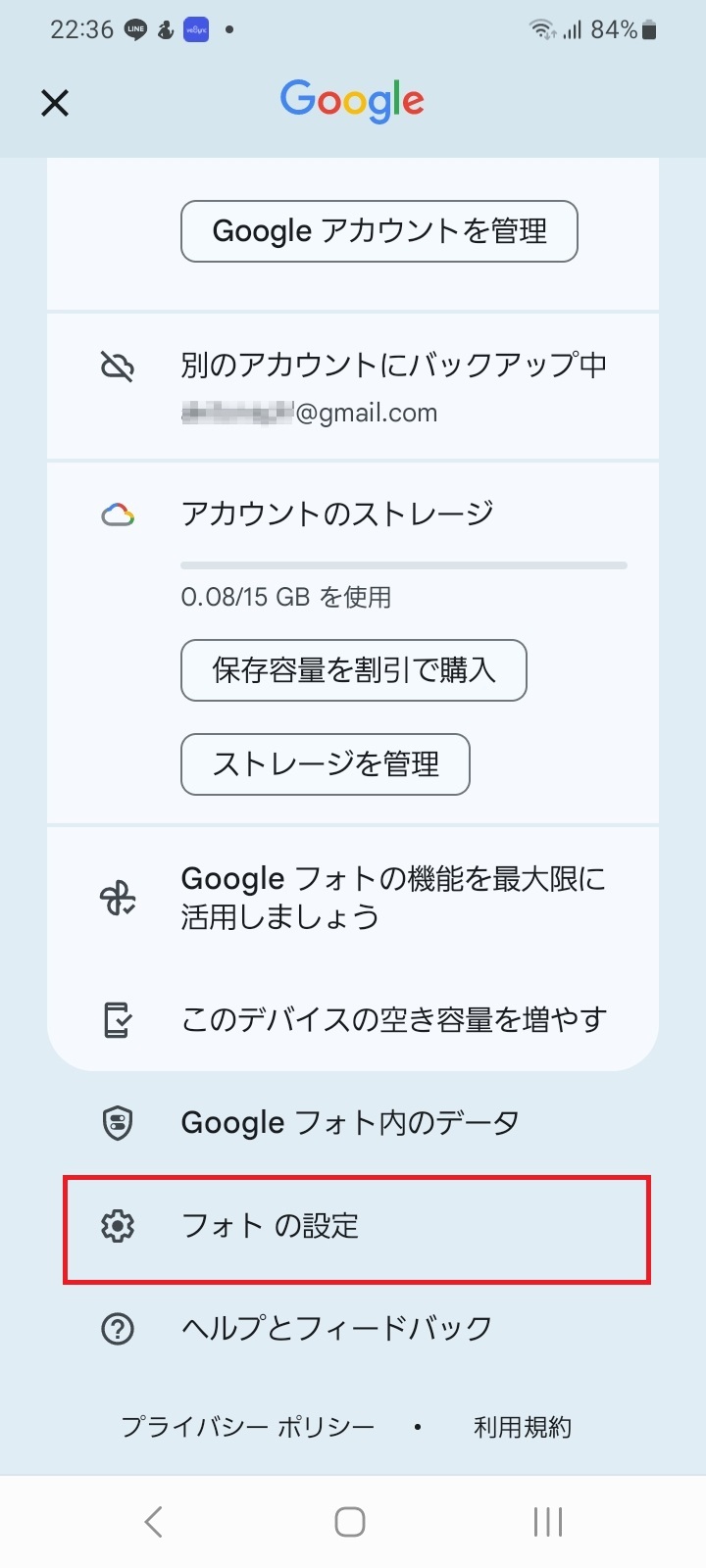Viewport: 706px width, 1568px height.
Task: Tap the account storage usage bar
Action: coord(403,565)
